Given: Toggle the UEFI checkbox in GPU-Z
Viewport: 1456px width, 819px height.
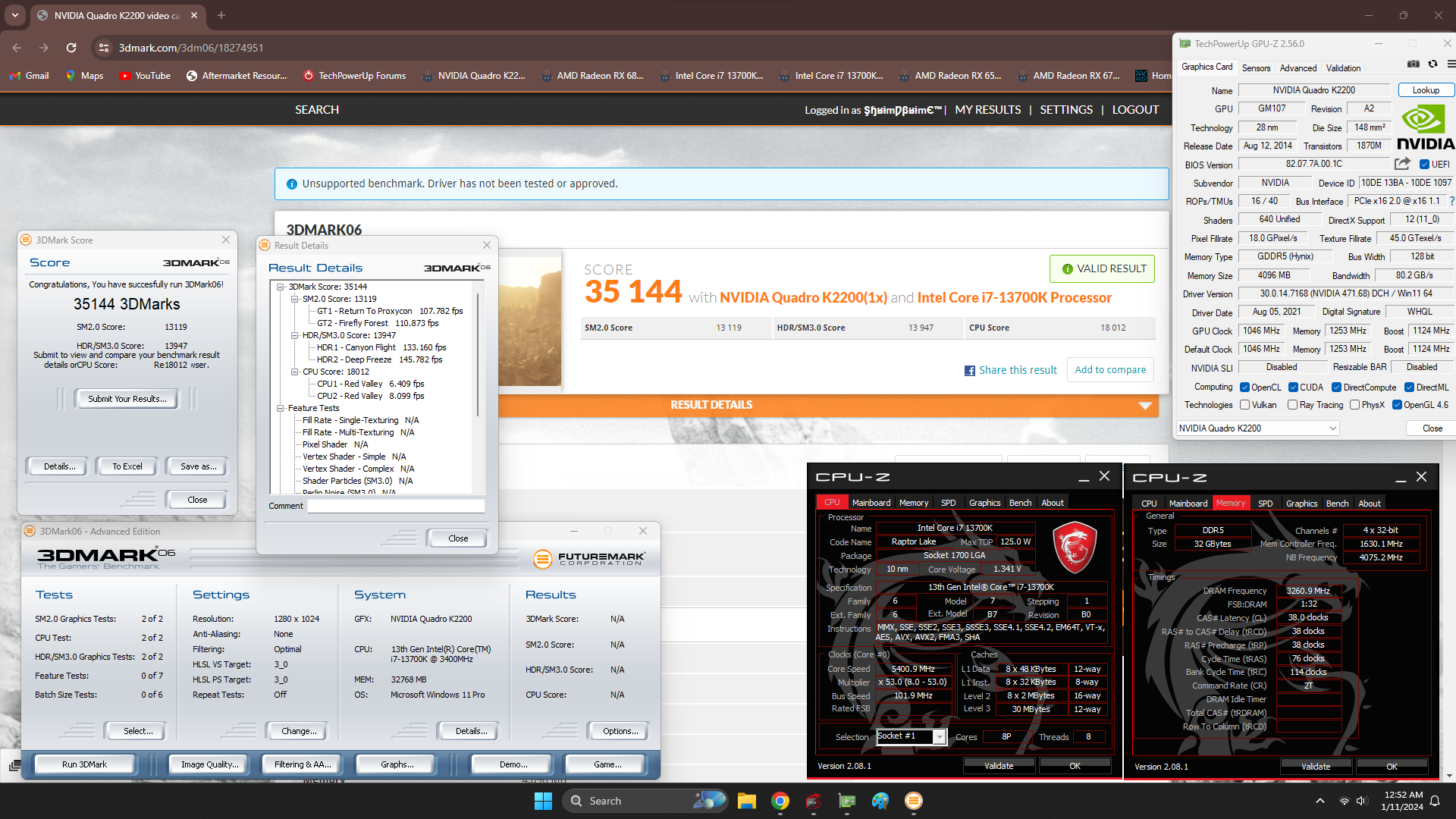Looking at the screenshot, I should [1424, 165].
